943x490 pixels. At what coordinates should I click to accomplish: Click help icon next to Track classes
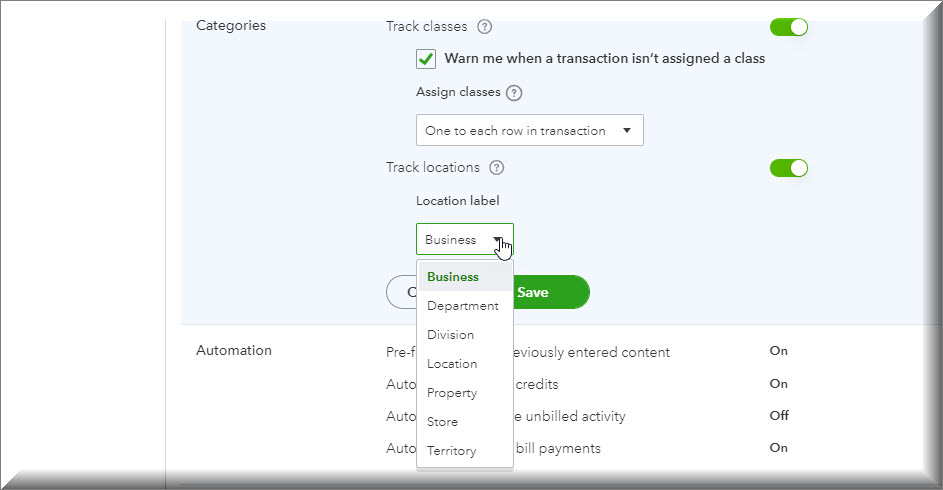point(485,27)
